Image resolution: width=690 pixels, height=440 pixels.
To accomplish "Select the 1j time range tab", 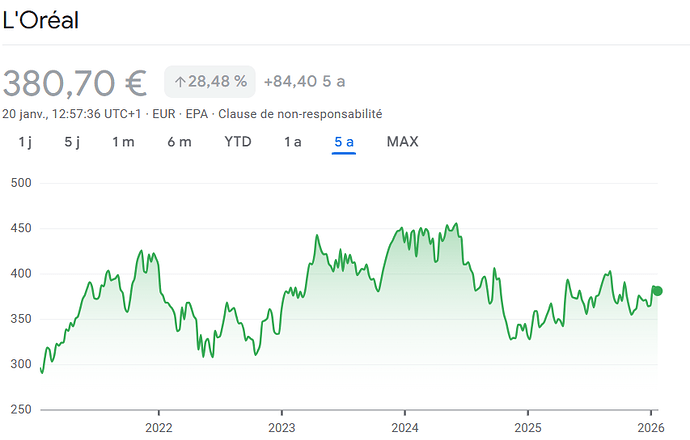I will (25, 142).
